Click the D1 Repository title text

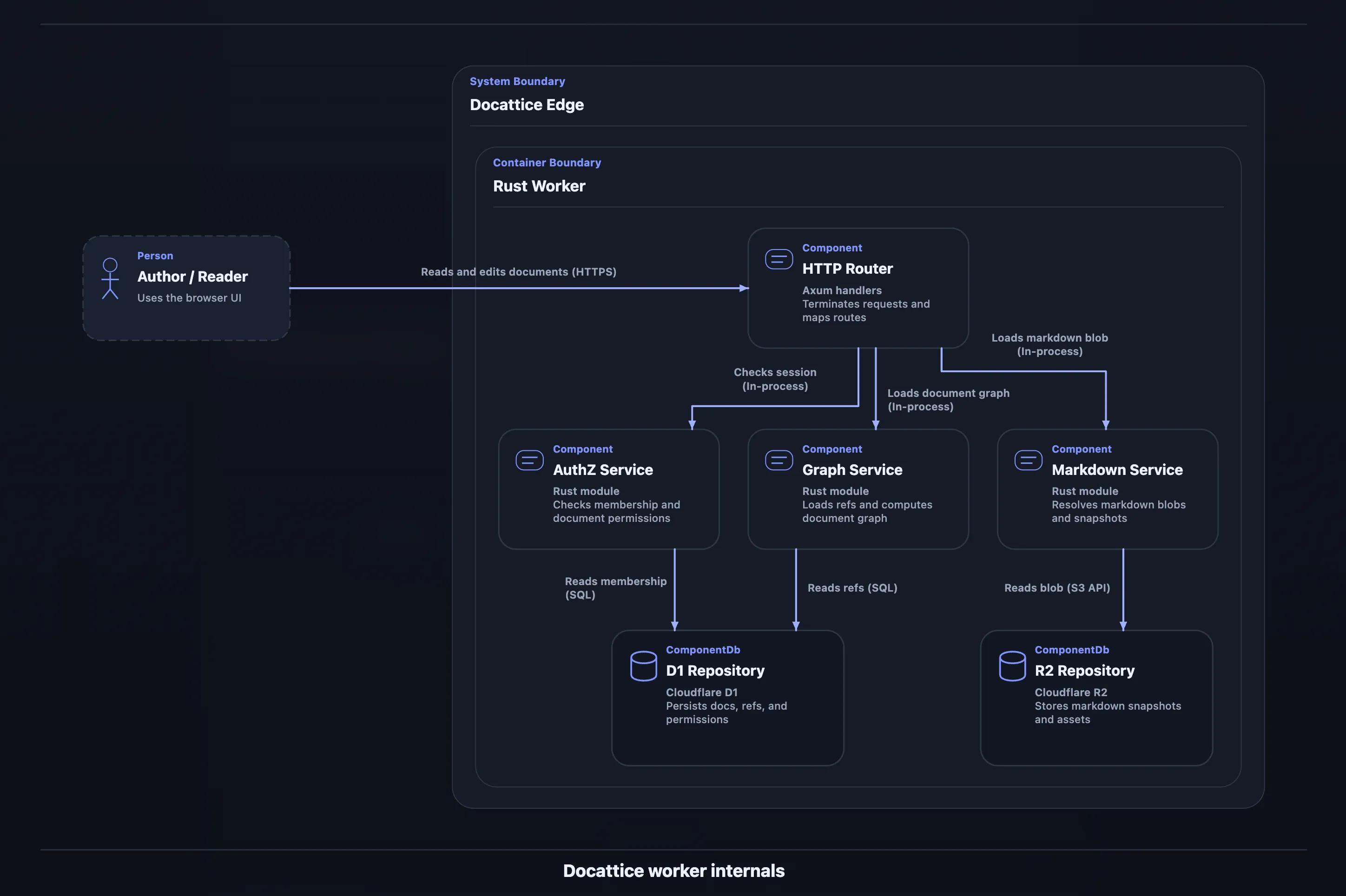point(715,670)
